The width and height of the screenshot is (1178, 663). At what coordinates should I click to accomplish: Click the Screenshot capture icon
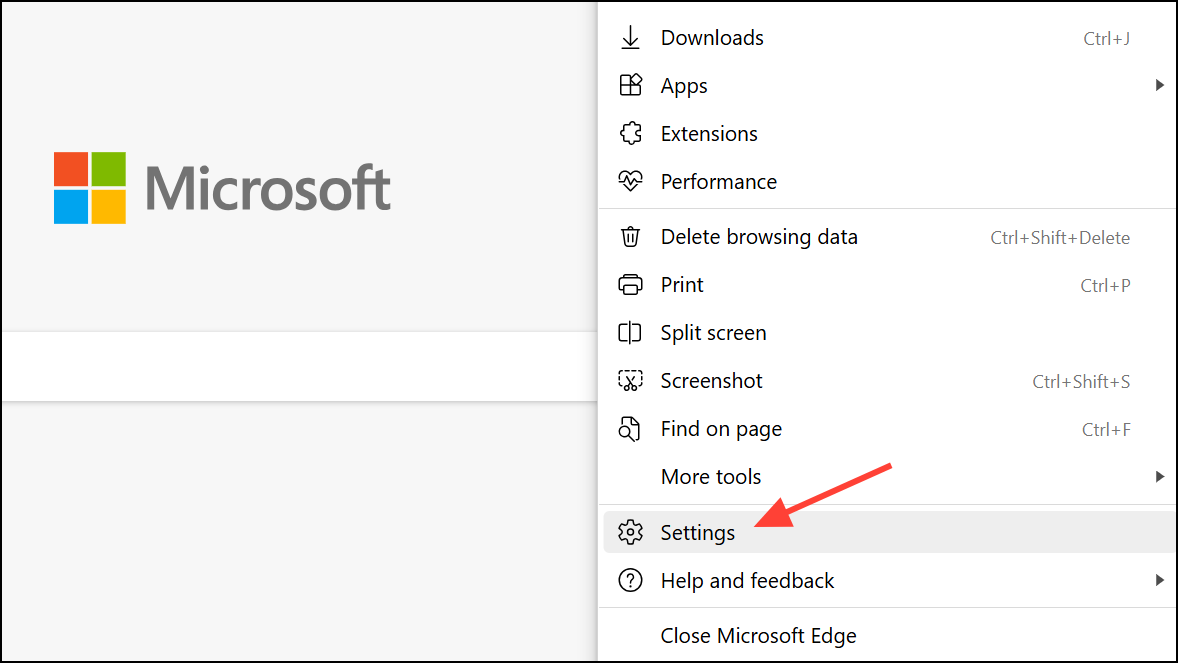click(631, 380)
